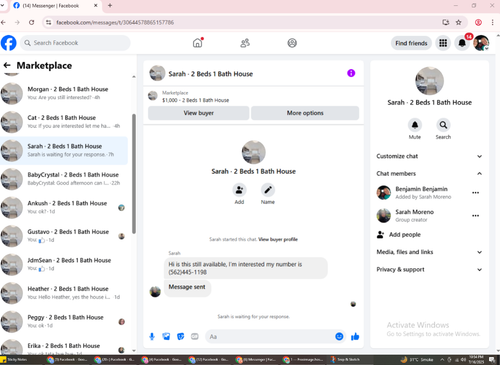Click the Find friends button
The width and height of the screenshot is (500, 365).
(411, 43)
